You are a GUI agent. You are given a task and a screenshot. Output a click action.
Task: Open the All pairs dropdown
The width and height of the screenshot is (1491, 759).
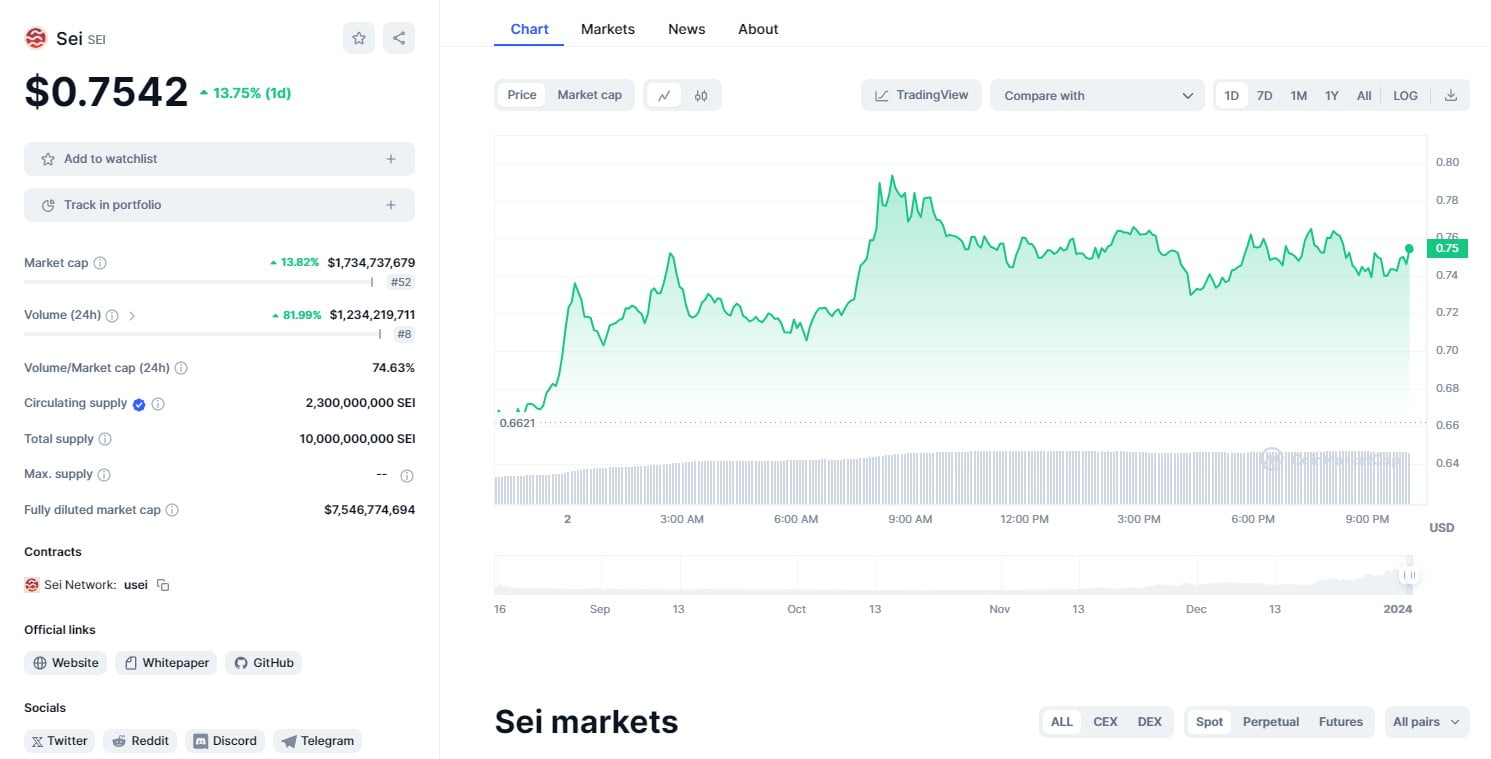click(1427, 722)
